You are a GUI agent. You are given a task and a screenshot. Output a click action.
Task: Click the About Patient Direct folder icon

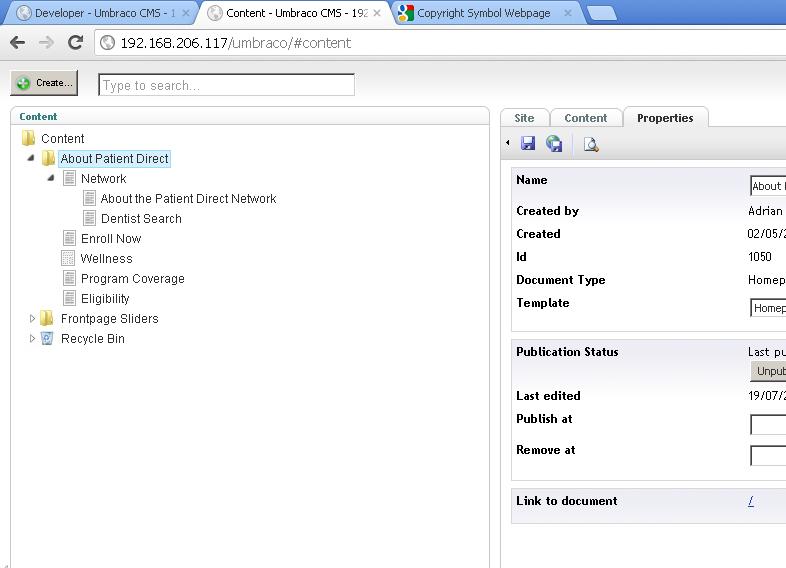tap(48, 158)
